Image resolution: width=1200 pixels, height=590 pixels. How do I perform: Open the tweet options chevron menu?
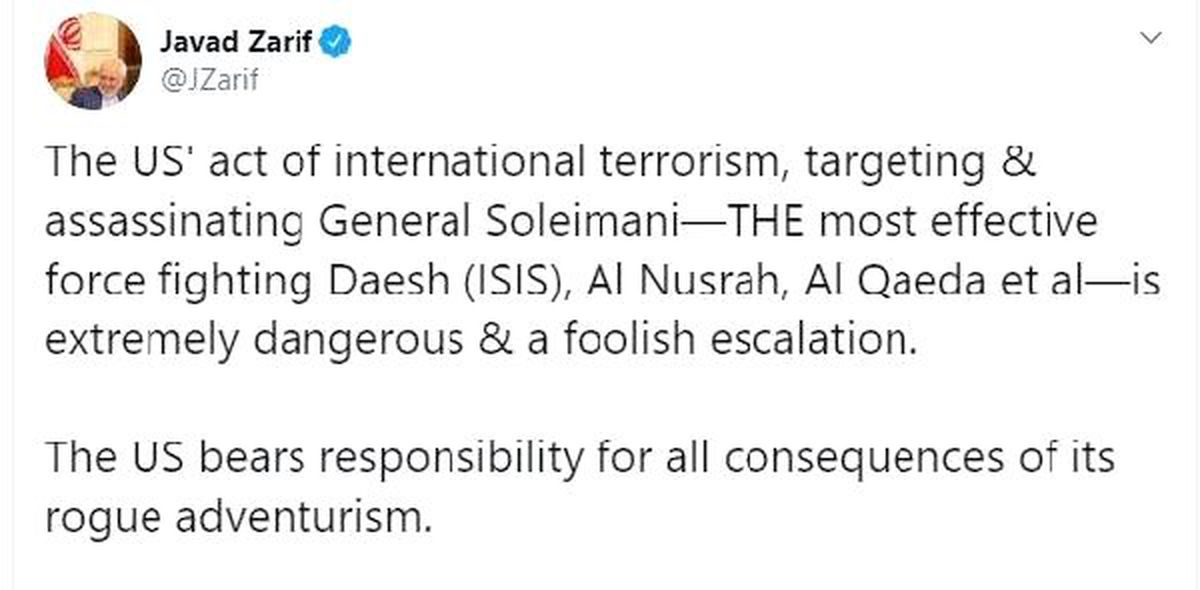click(1151, 38)
